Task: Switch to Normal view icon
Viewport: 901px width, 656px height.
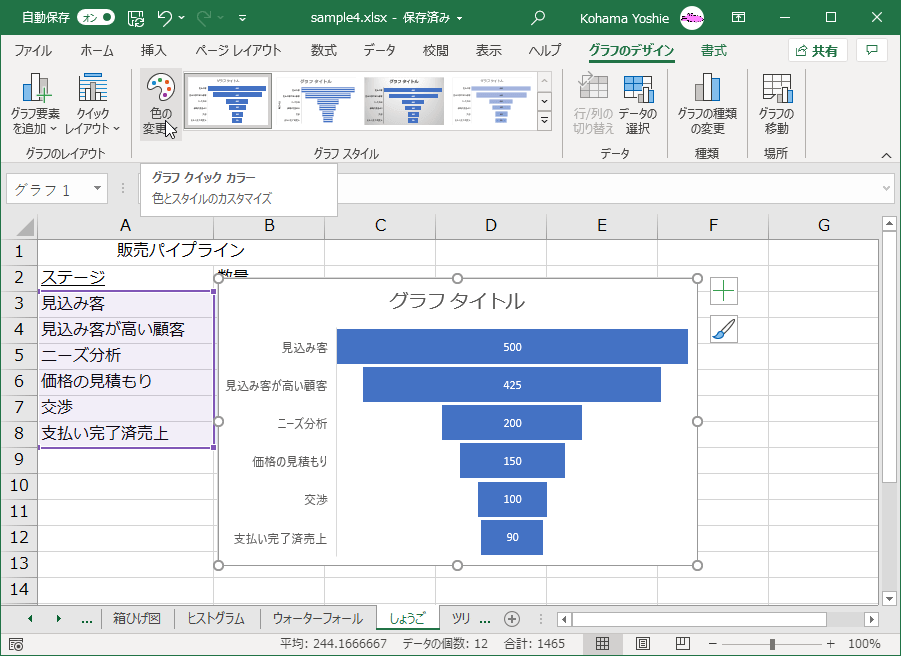Action: 602,643
